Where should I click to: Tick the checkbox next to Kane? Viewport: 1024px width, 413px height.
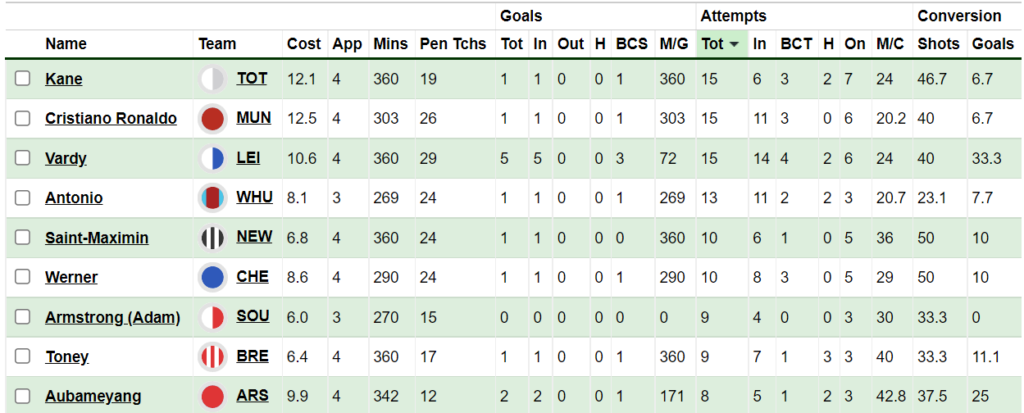23,79
